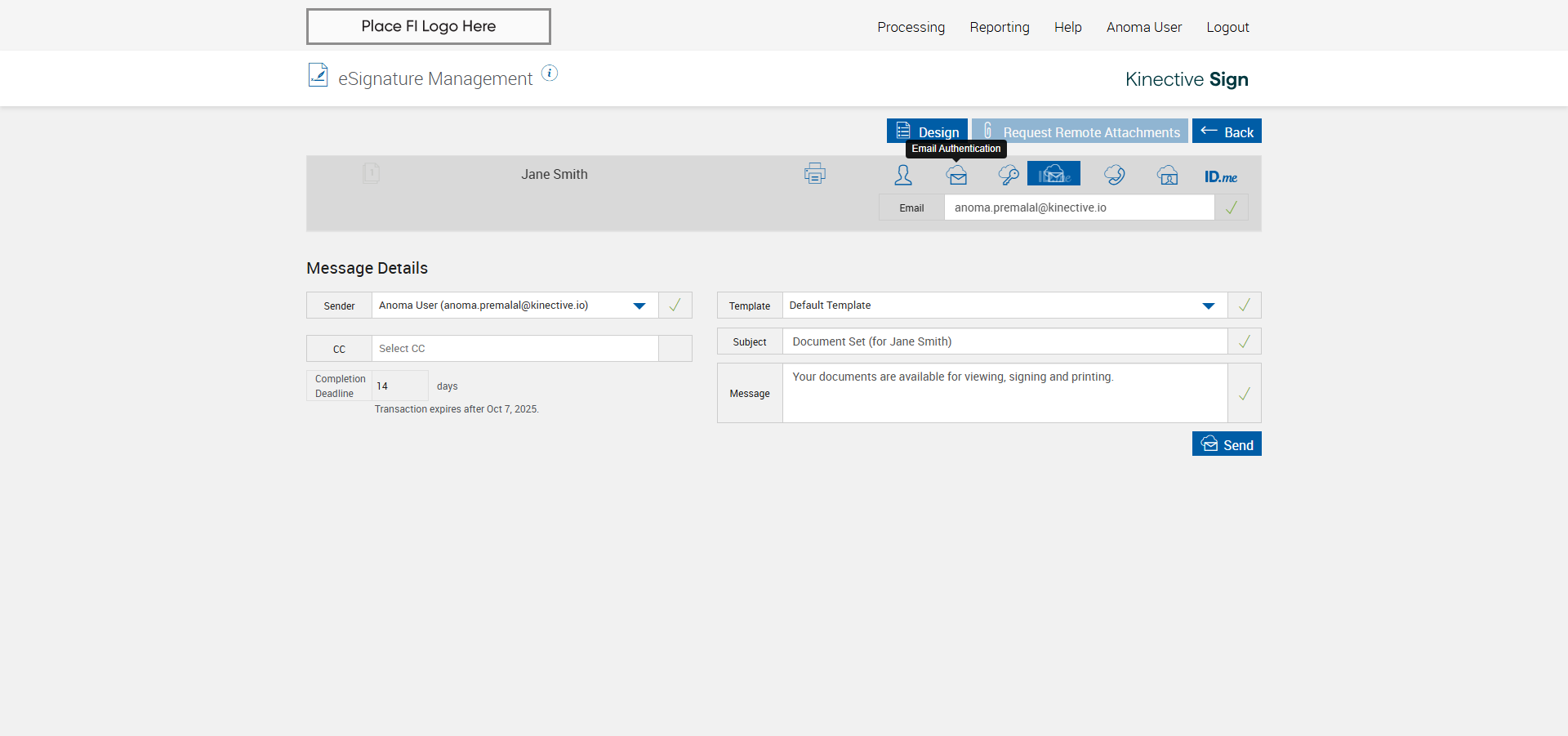Click the green checkmark beside Message

[1244, 394]
